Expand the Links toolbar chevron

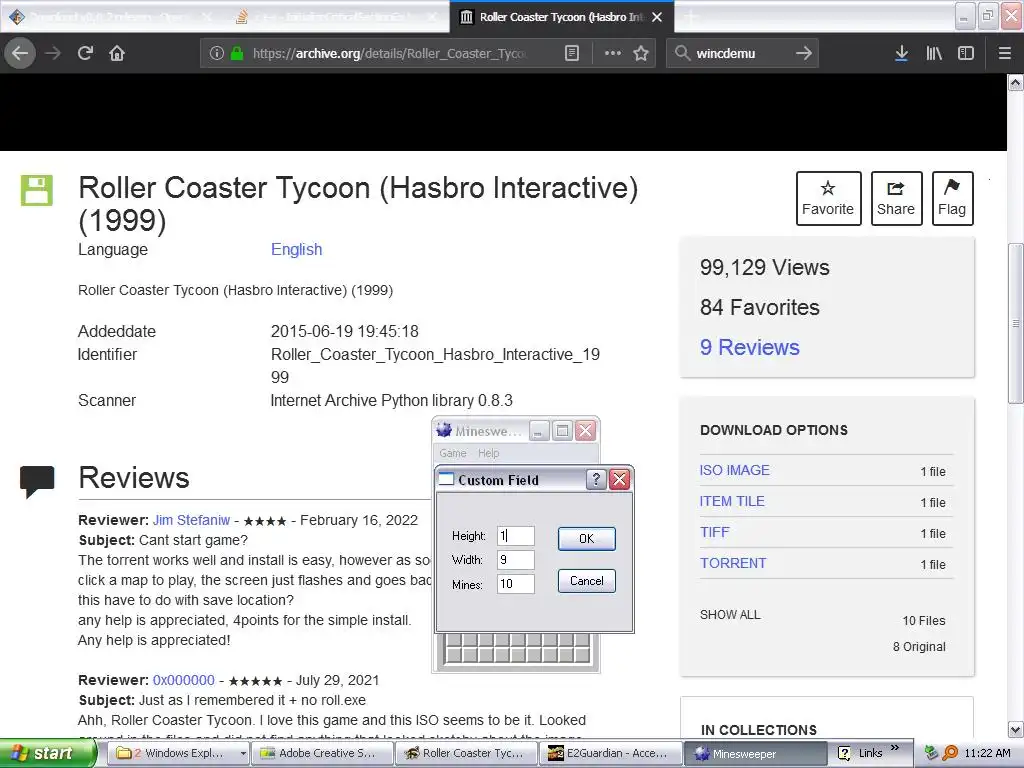click(895, 748)
